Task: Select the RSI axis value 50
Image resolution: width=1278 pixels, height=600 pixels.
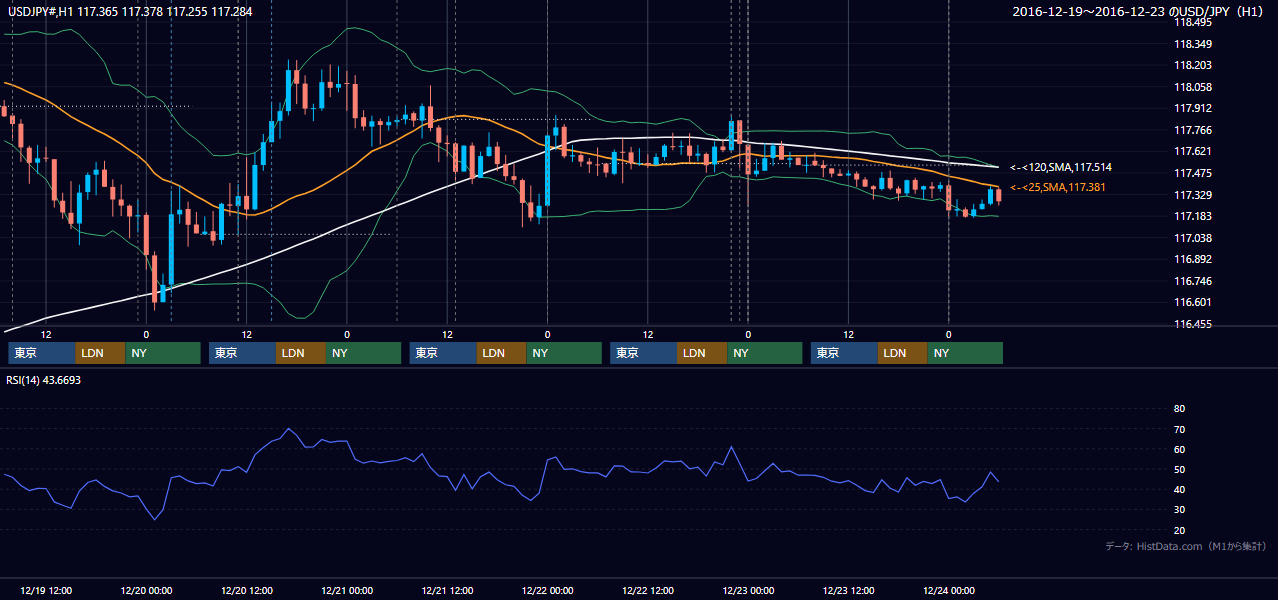Action: tap(1179, 469)
